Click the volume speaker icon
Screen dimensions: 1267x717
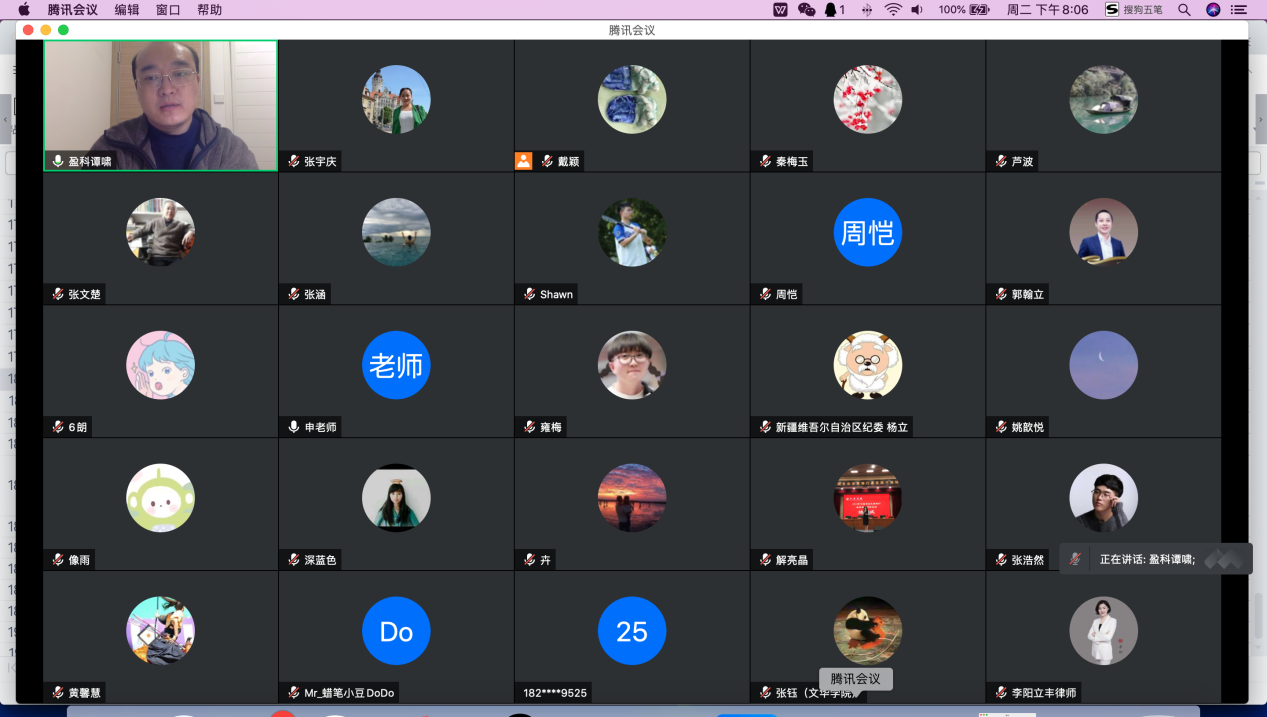click(917, 10)
